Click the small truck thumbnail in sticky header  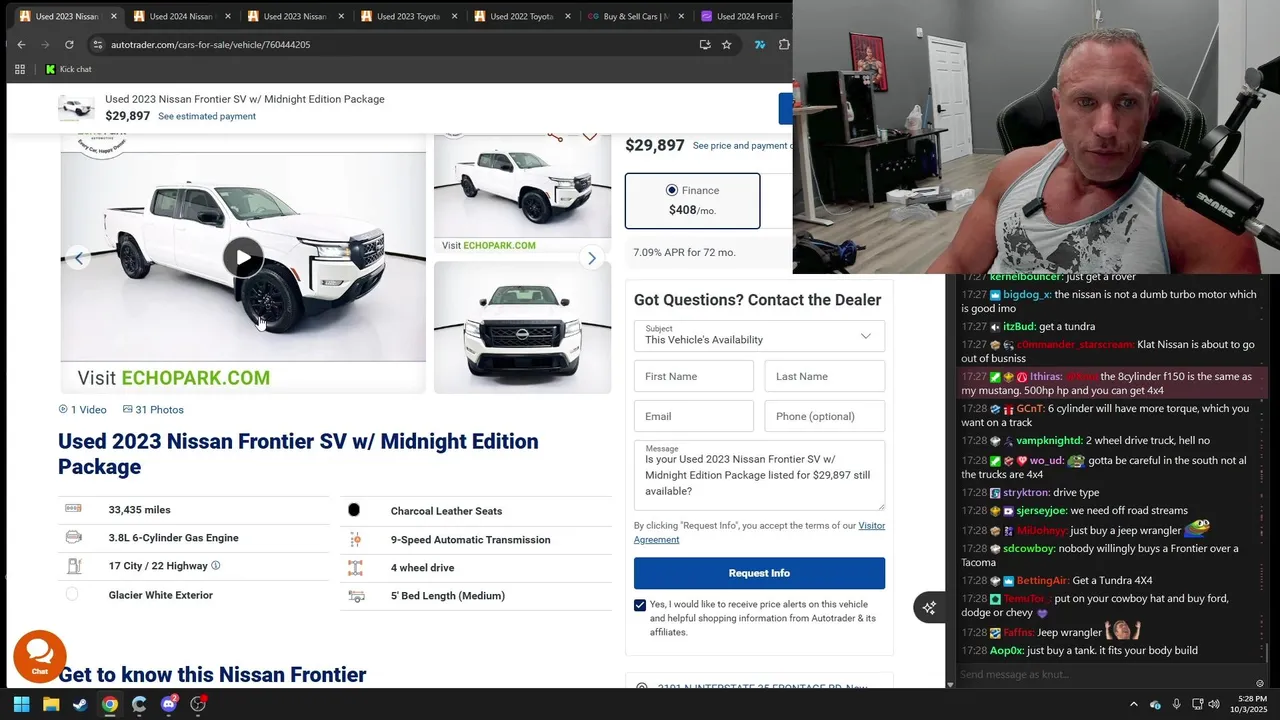(76, 108)
